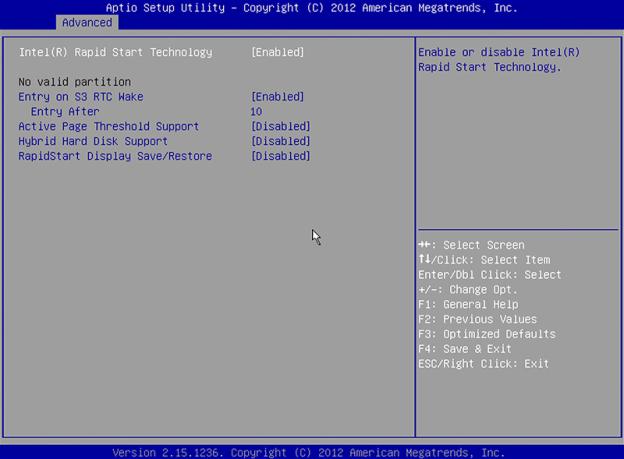This screenshot has width=624, height=459.
Task: Change RapidStart Display Save/Restore [Disabled] value
Action: click(281, 156)
